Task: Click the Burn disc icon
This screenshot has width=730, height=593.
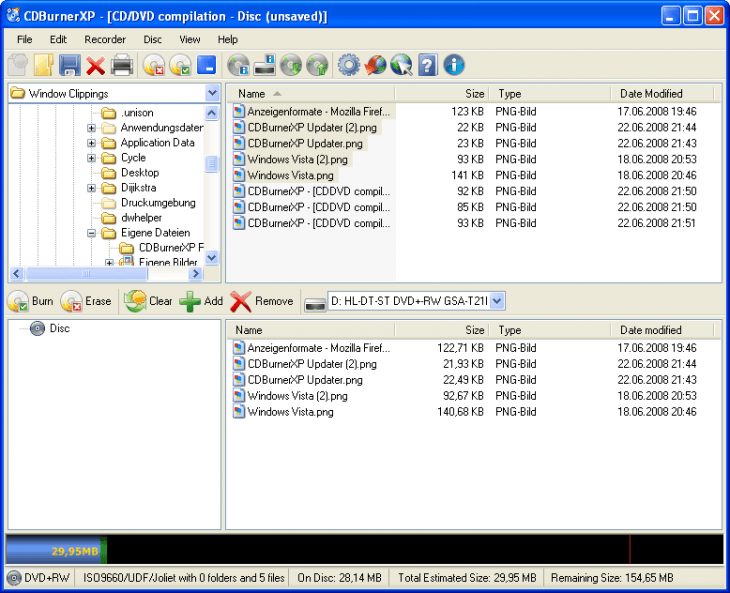Action: 30,301
